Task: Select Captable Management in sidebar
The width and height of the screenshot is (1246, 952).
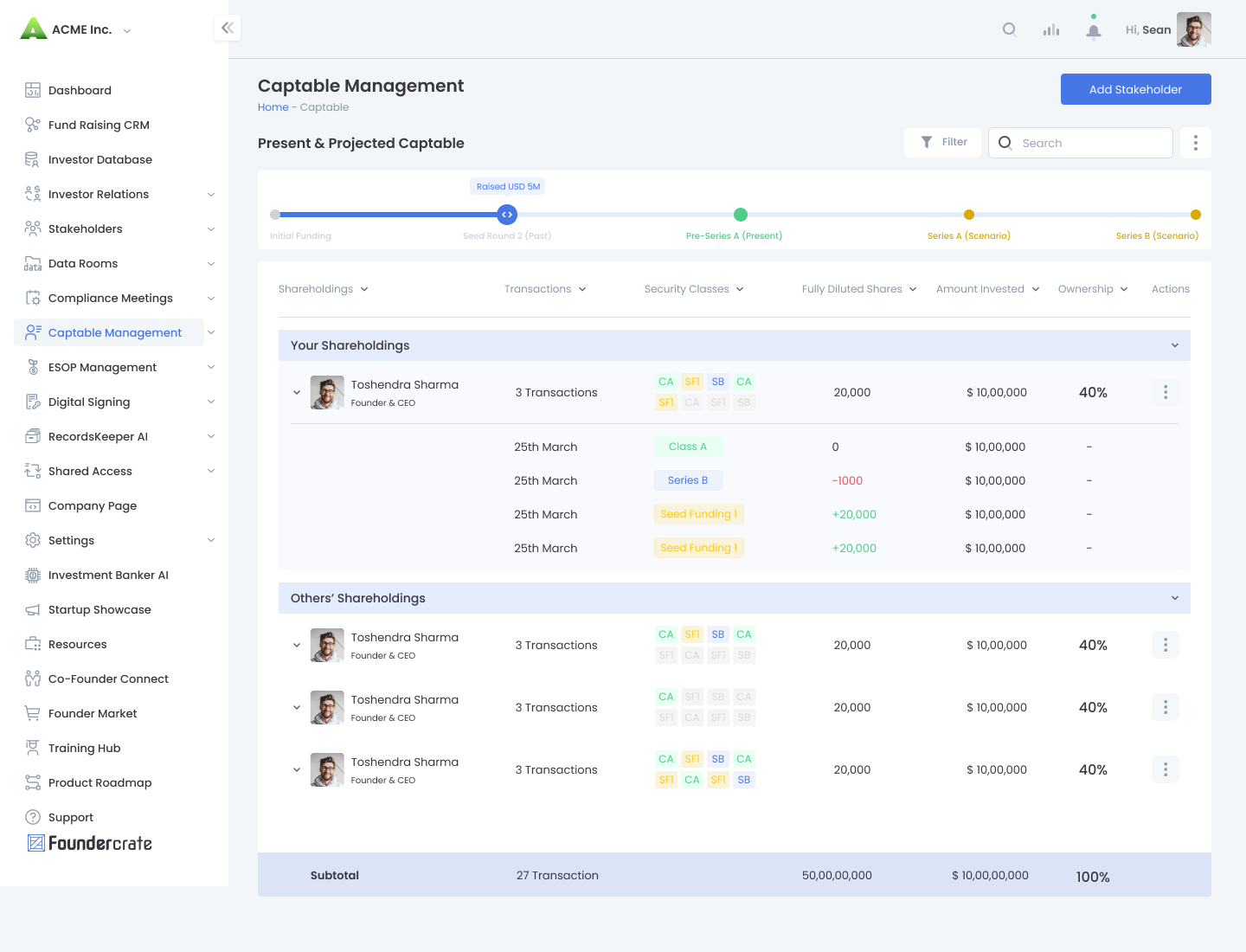Action: click(109, 332)
